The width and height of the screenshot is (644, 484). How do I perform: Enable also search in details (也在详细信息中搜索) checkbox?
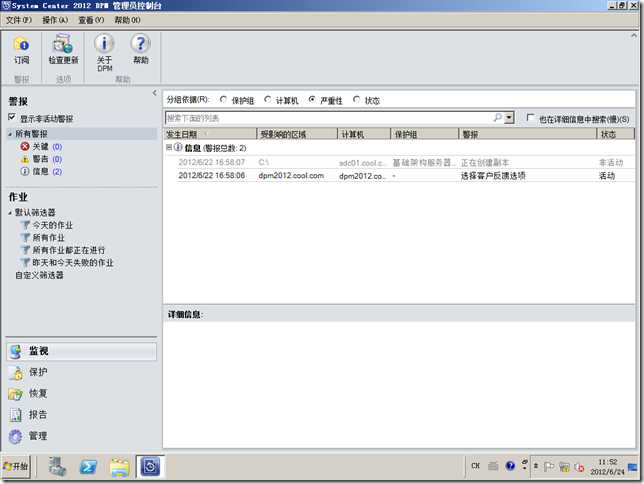pyautogui.click(x=530, y=118)
